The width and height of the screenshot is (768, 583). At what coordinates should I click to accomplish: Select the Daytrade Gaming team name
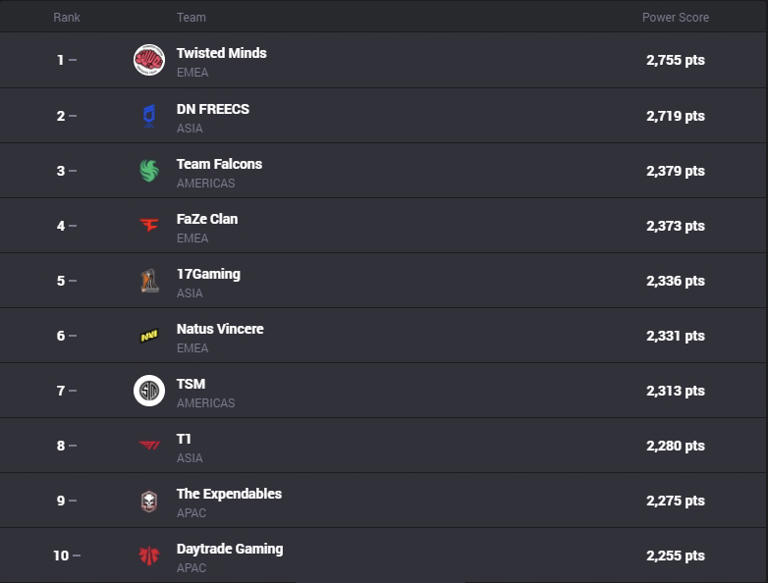tap(229, 548)
